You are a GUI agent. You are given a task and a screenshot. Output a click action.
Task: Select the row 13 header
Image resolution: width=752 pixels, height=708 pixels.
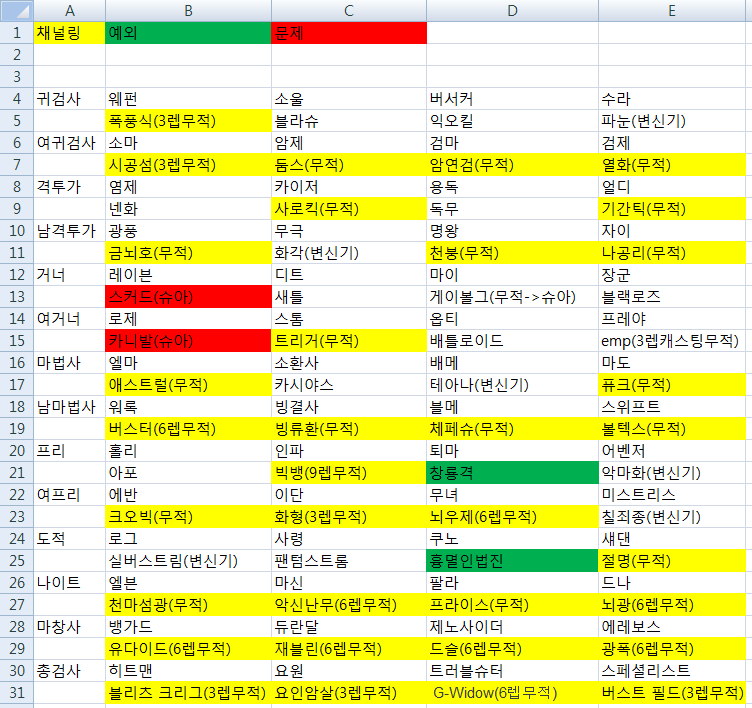(16, 296)
